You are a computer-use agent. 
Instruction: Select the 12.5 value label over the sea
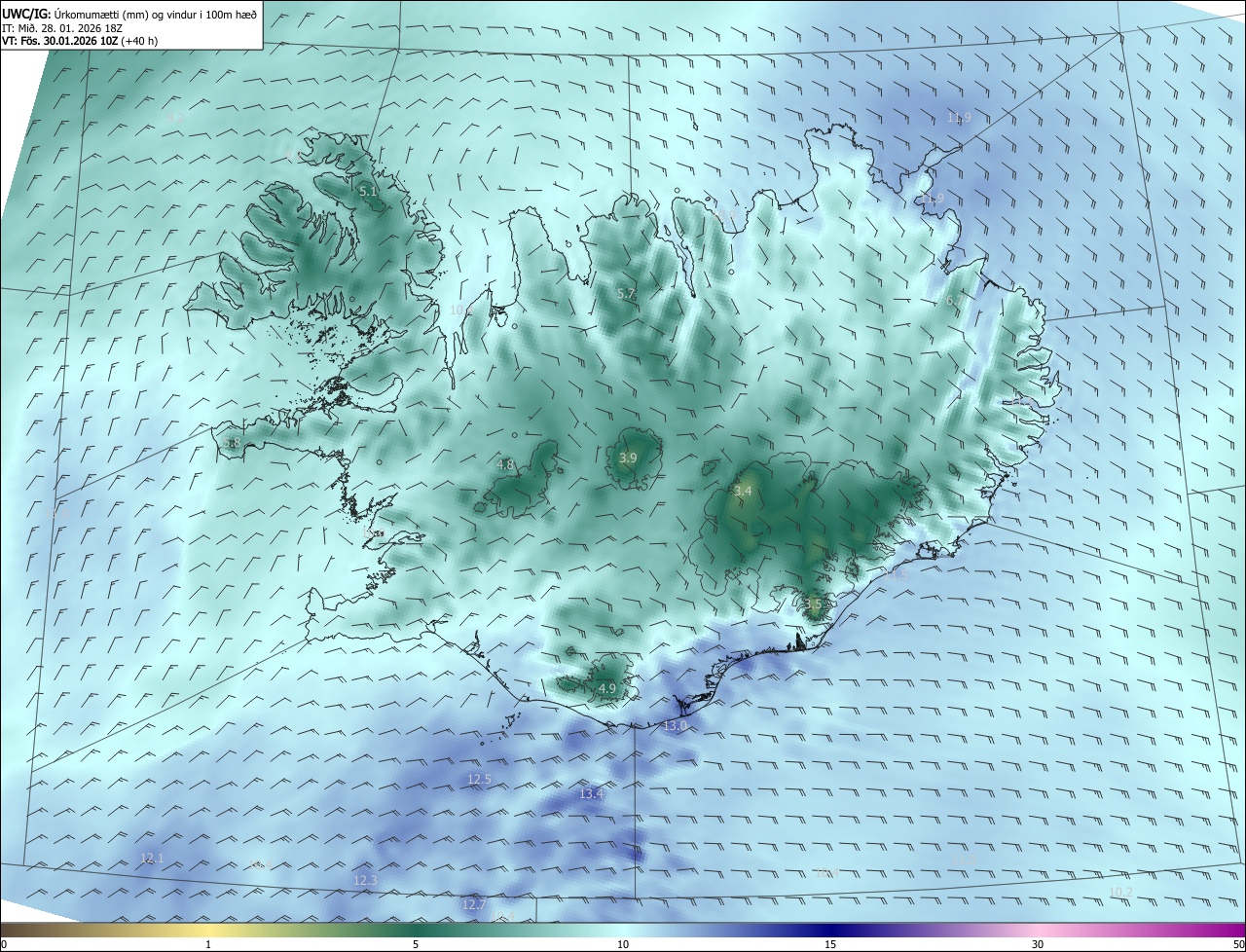tap(479, 780)
